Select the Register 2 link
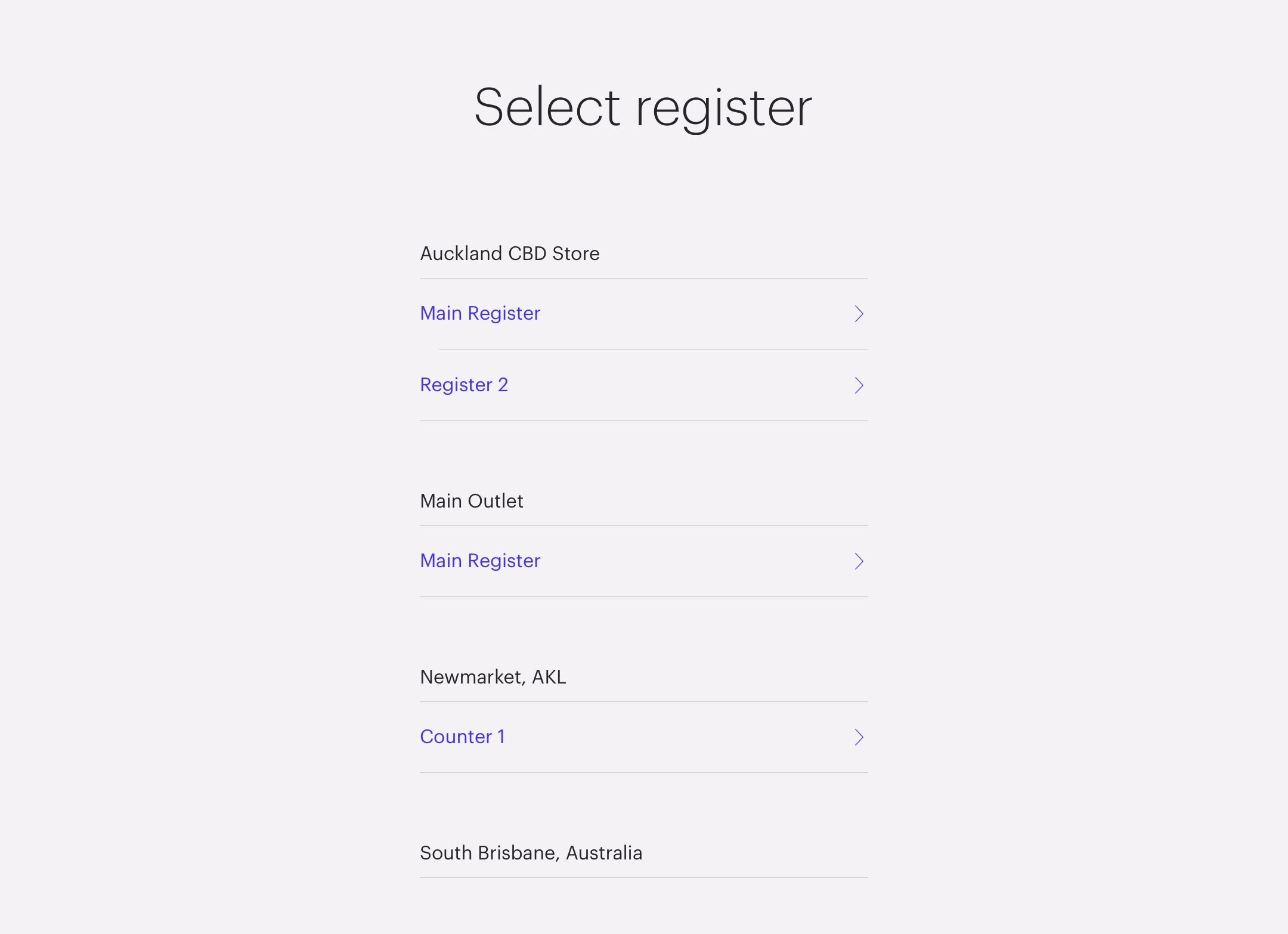Viewport: 1288px width, 934px height. pyautogui.click(x=464, y=385)
